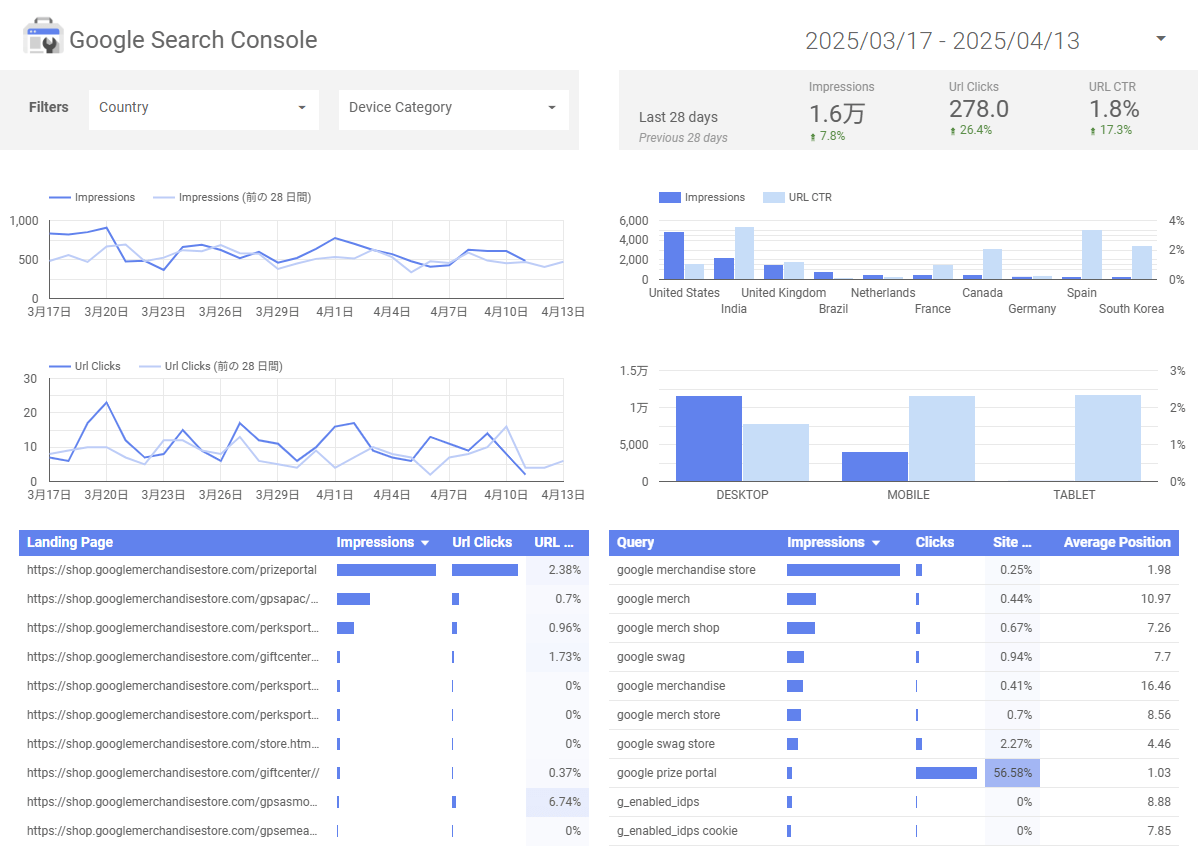Click the 1.73% URL CTR cell
Image resolution: width=1198 pixels, height=846 pixels.
click(557, 657)
